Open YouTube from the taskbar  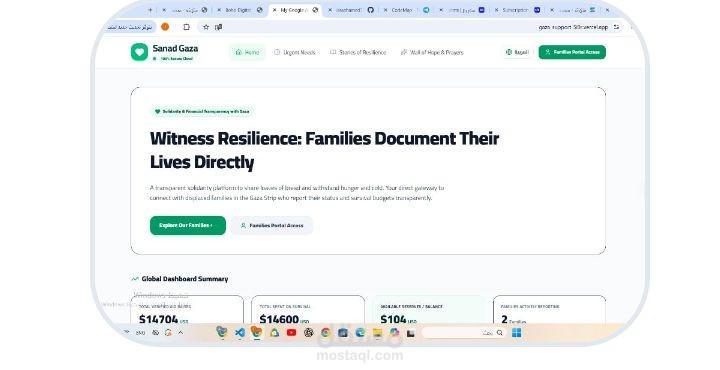[291, 333]
